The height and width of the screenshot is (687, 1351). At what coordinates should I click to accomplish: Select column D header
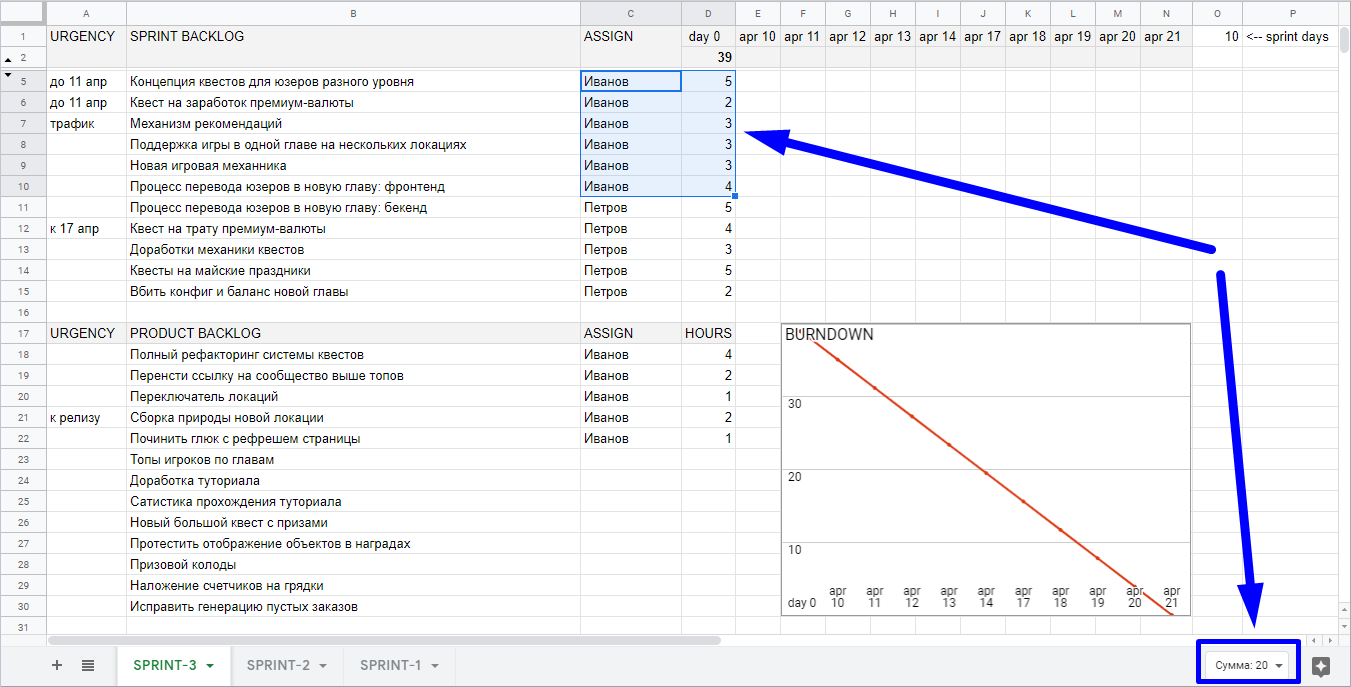point(708,13)
